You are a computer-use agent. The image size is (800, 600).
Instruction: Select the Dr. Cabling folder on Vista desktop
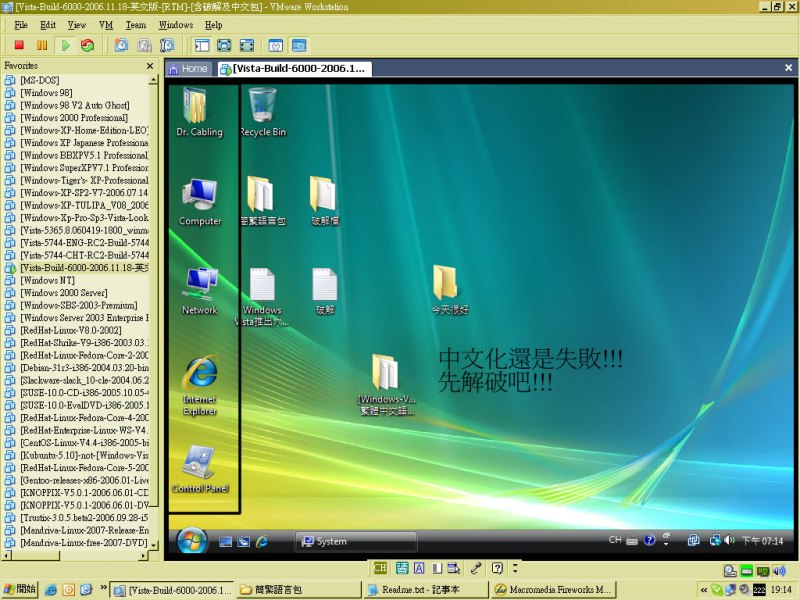(199, 112)
